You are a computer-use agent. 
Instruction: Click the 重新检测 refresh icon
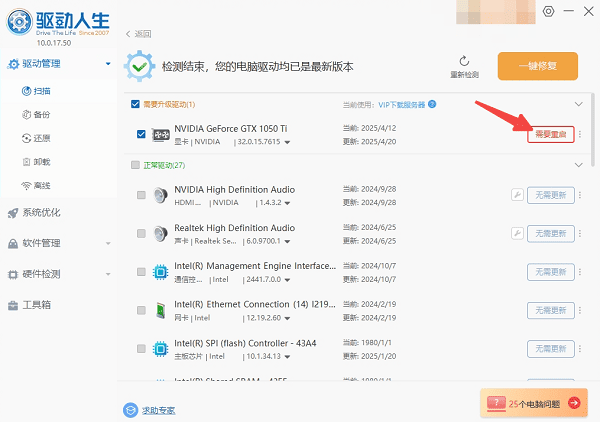[x=464, y=61]
